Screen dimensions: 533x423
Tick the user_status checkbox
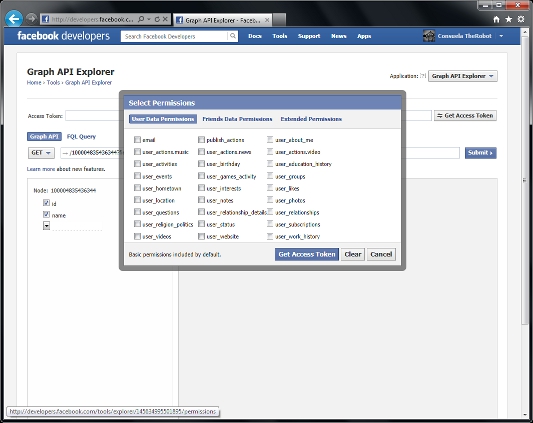(201, 224)
